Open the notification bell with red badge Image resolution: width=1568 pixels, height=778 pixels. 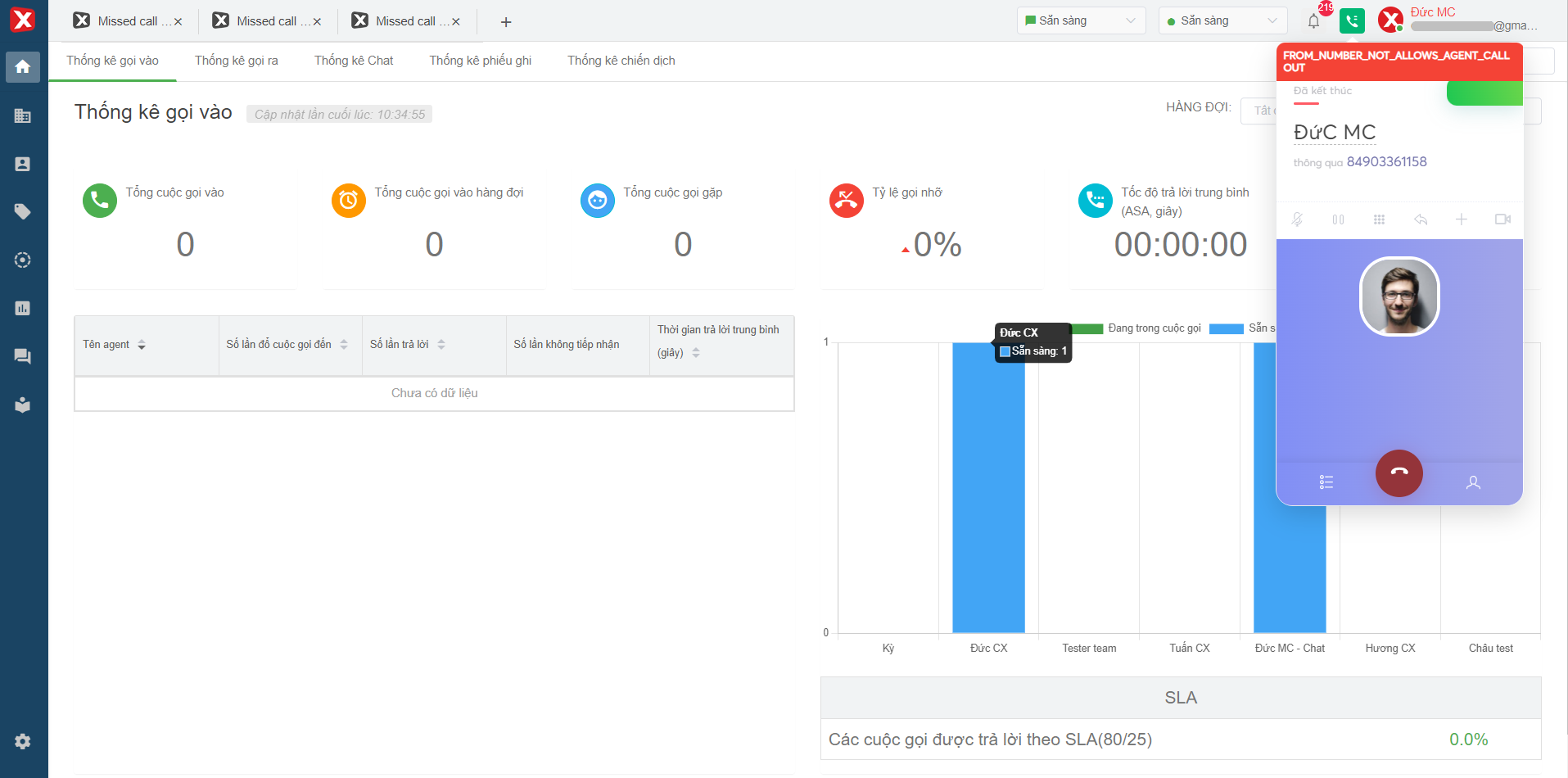1313,21
